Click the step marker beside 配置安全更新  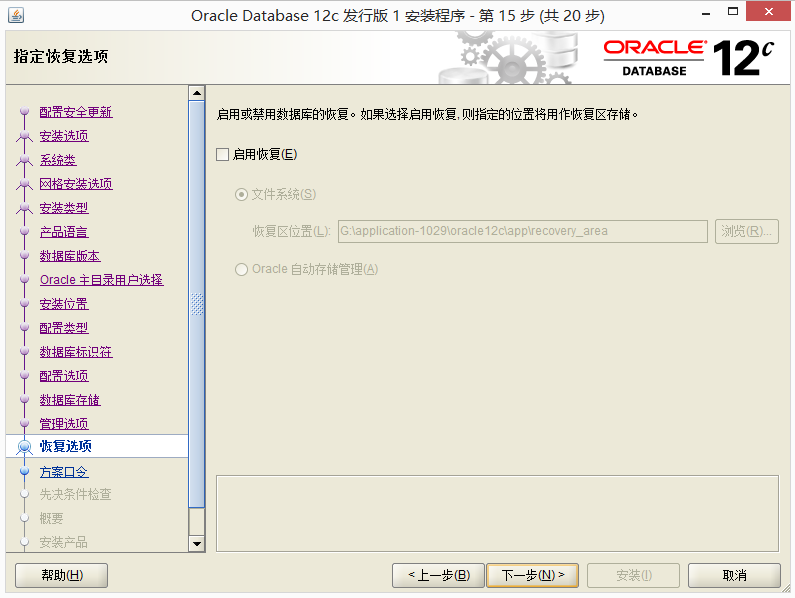tap(24, 111)
